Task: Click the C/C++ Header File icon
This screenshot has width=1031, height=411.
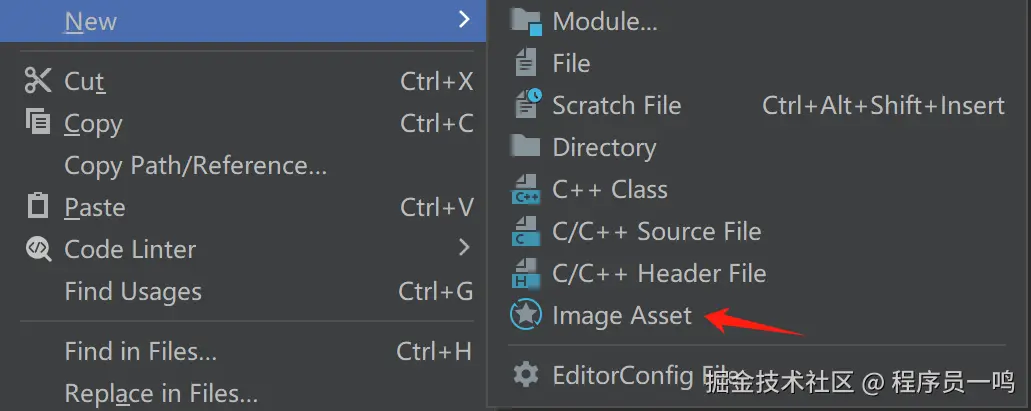Action: tap(526, 273)
